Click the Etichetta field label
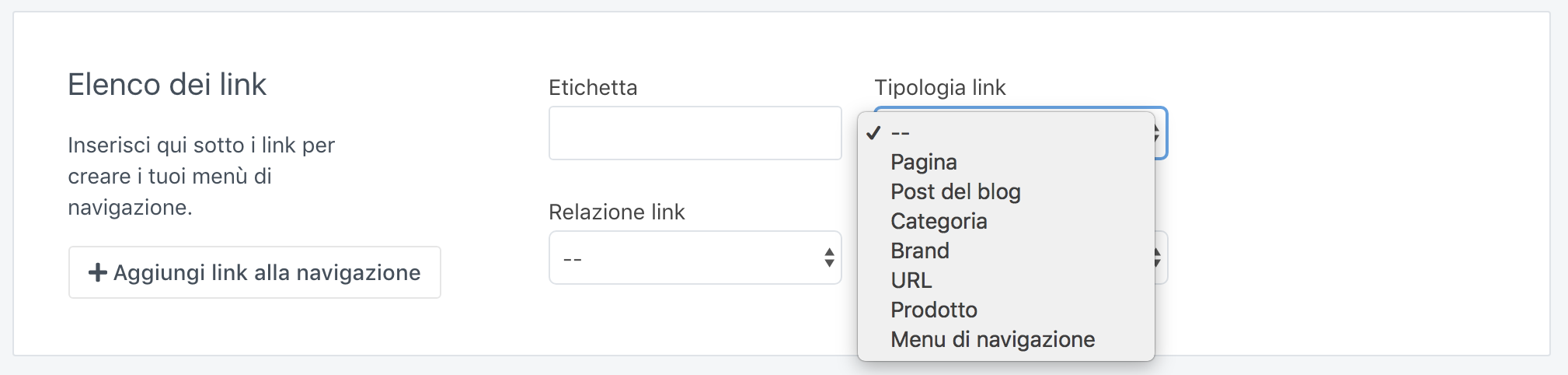 pos(592,87)
